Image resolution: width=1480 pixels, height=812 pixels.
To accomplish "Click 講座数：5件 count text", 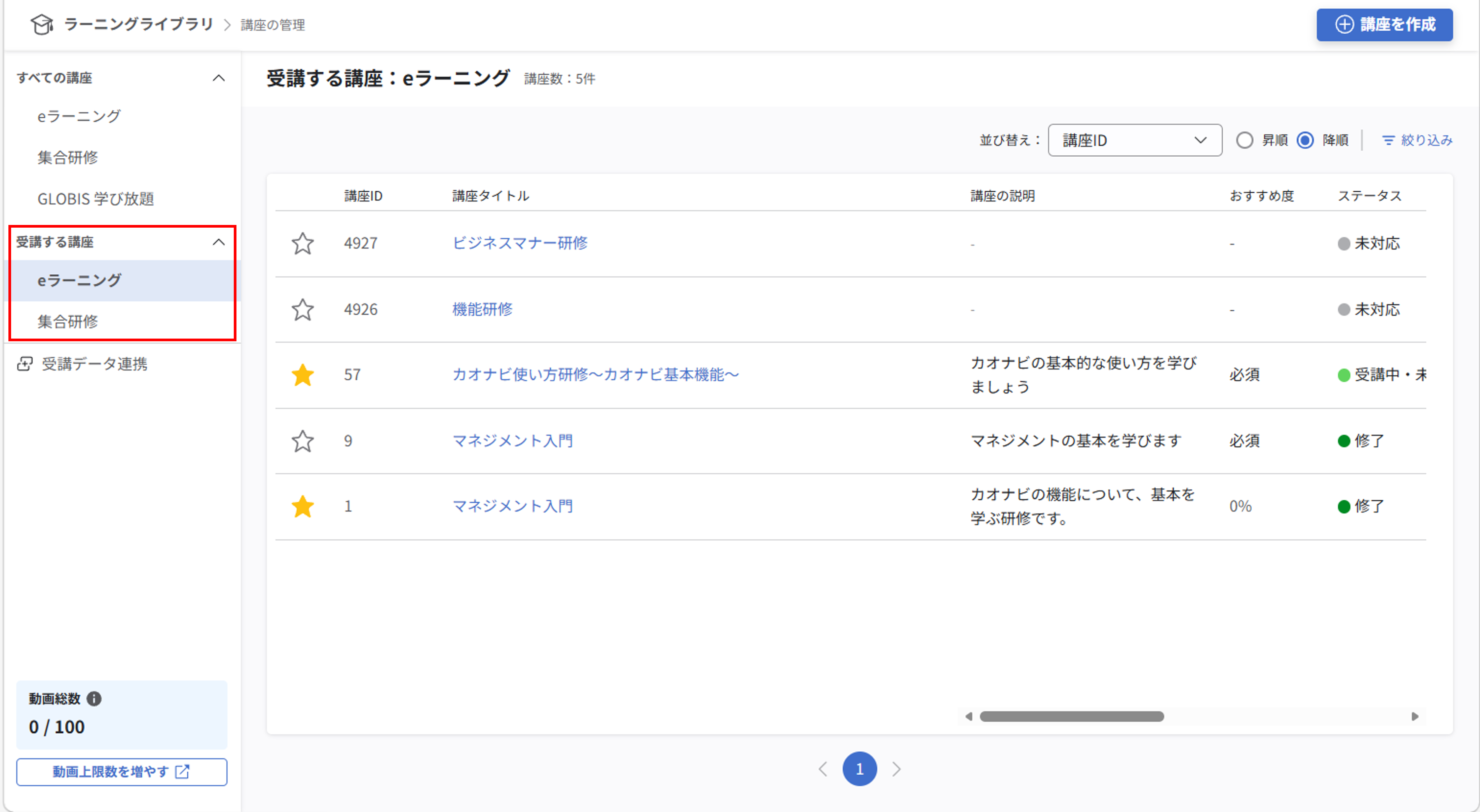I will 560,79.
